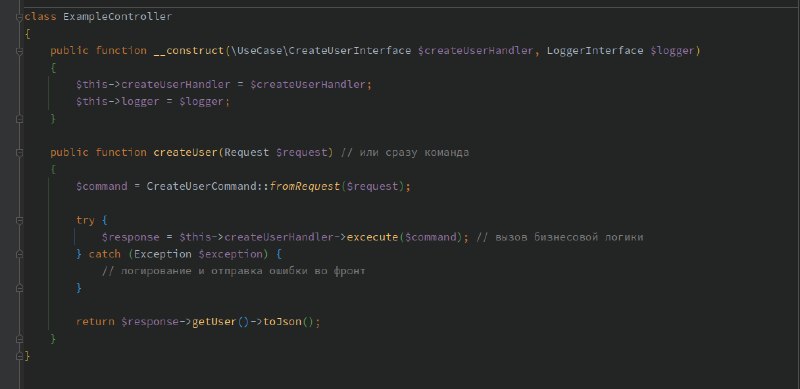The width and height of the screenshot is (800, 389).
Task: Collapse the try block fold marker
Action: 19,221
